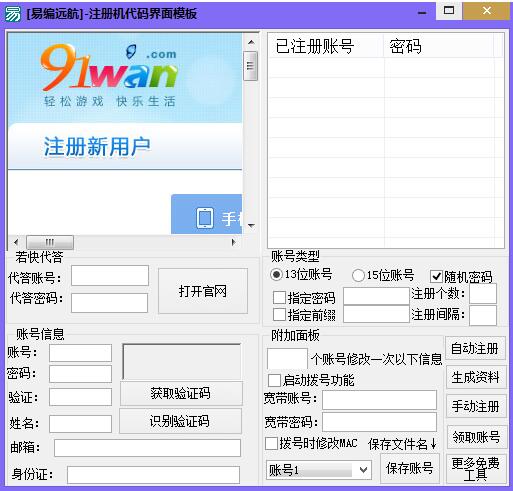Click the scroll up arrow in browser pane
This screenshot has height=491, width=513.
coord(251,42)
